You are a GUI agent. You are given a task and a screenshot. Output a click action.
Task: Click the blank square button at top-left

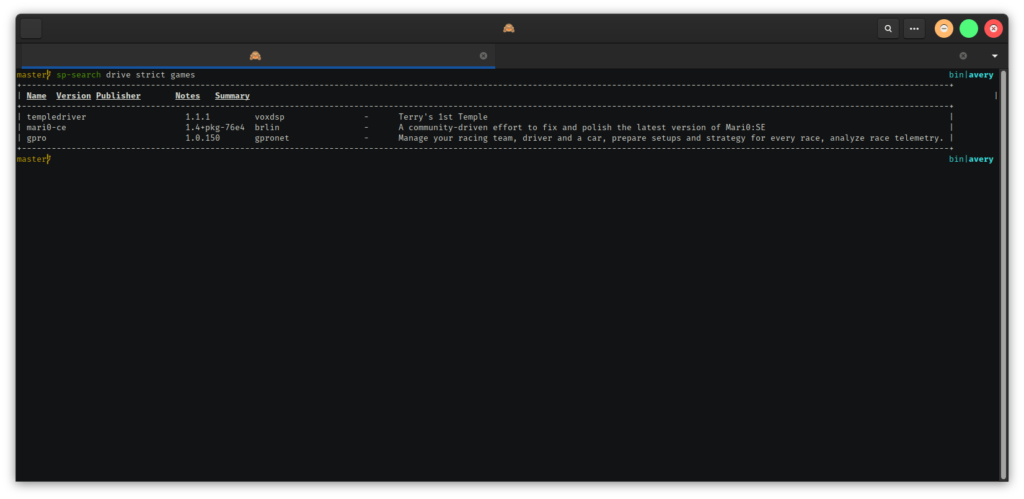click(31, 28)
